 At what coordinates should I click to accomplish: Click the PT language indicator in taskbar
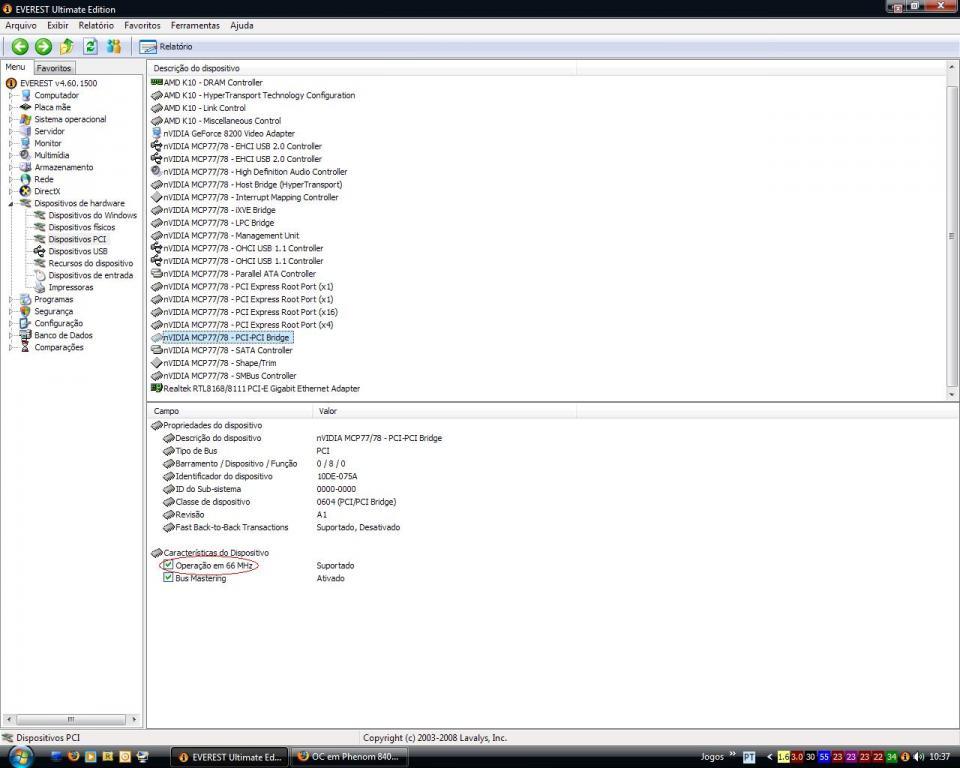749,758
